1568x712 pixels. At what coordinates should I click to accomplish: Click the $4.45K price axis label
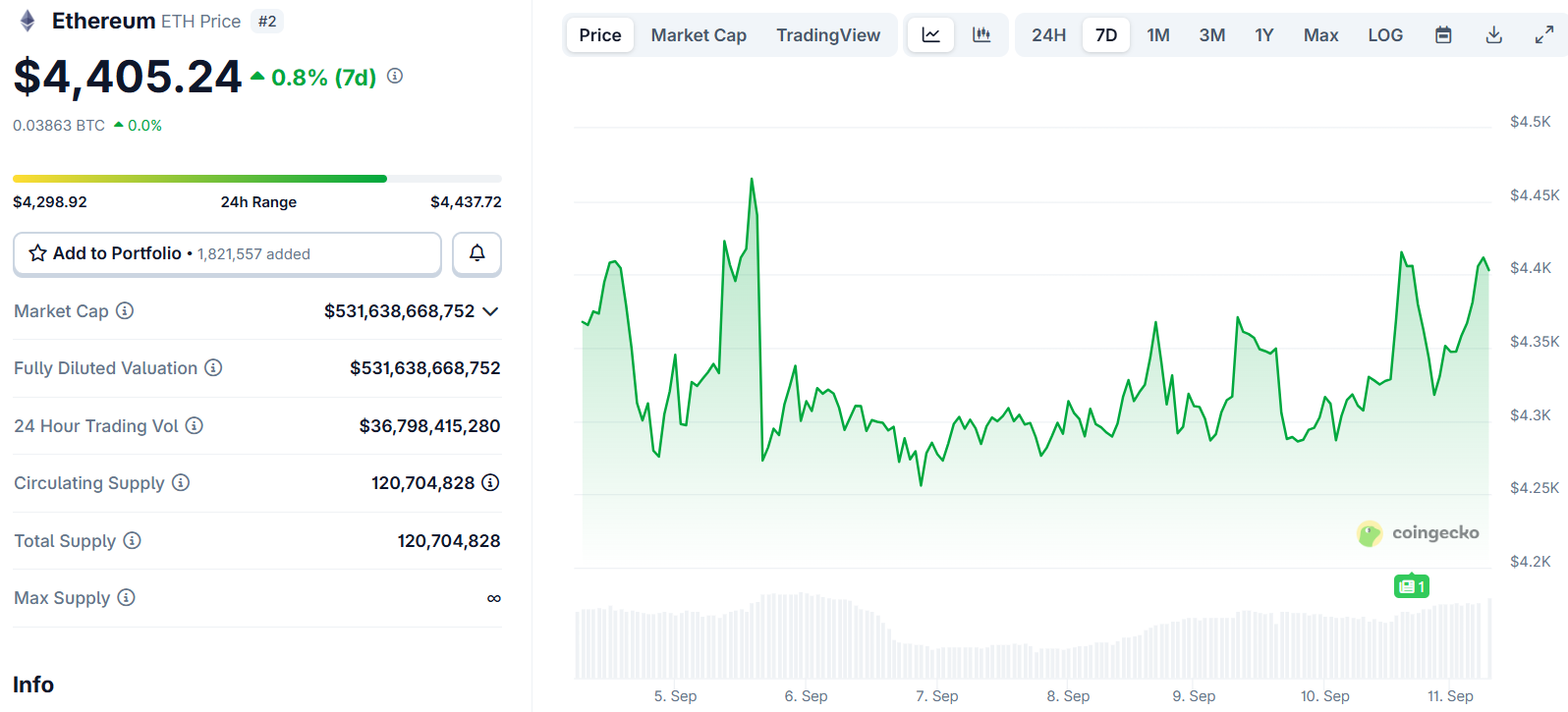coord(1535,194)
